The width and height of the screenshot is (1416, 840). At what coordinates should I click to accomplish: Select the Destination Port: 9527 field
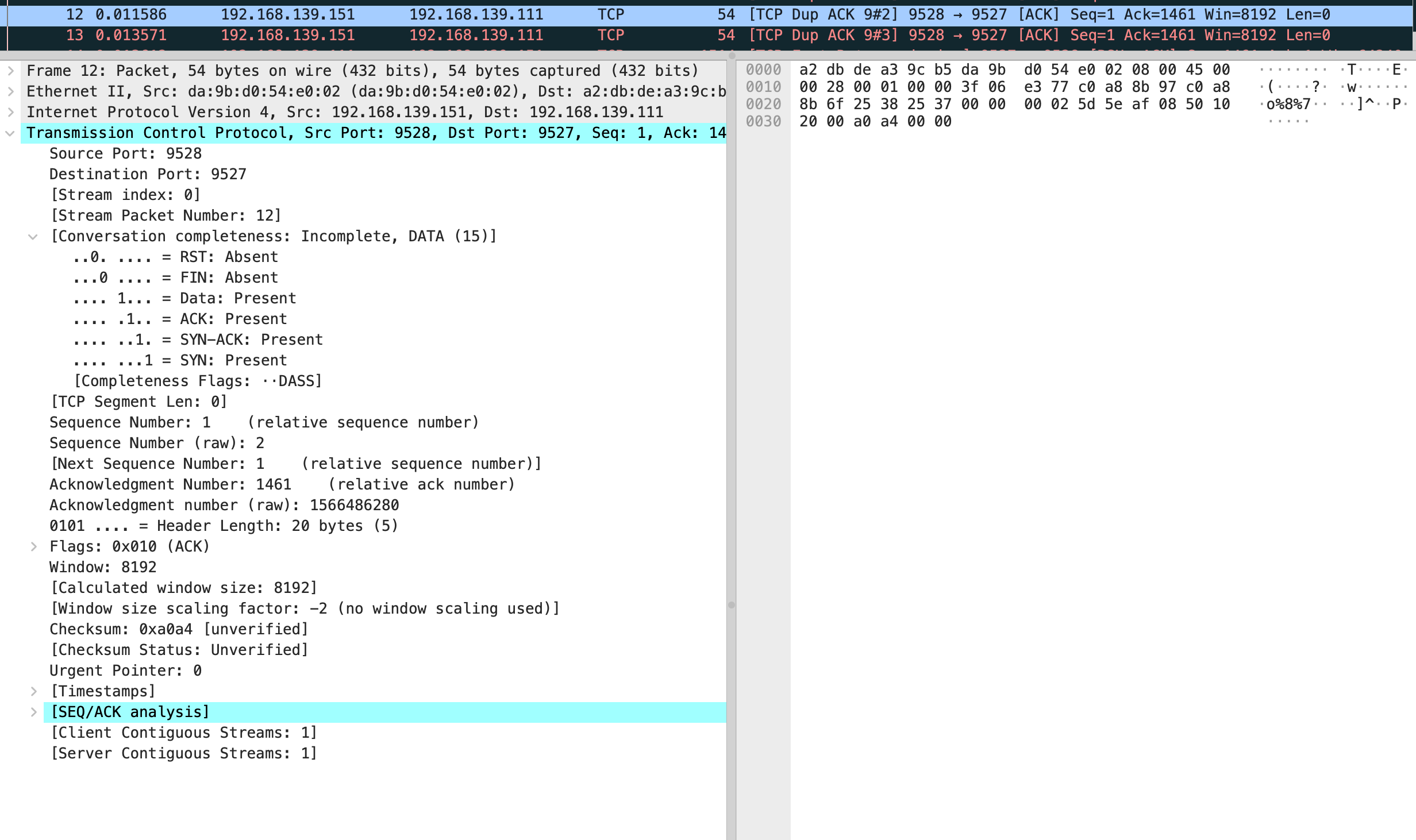(148, 174)
